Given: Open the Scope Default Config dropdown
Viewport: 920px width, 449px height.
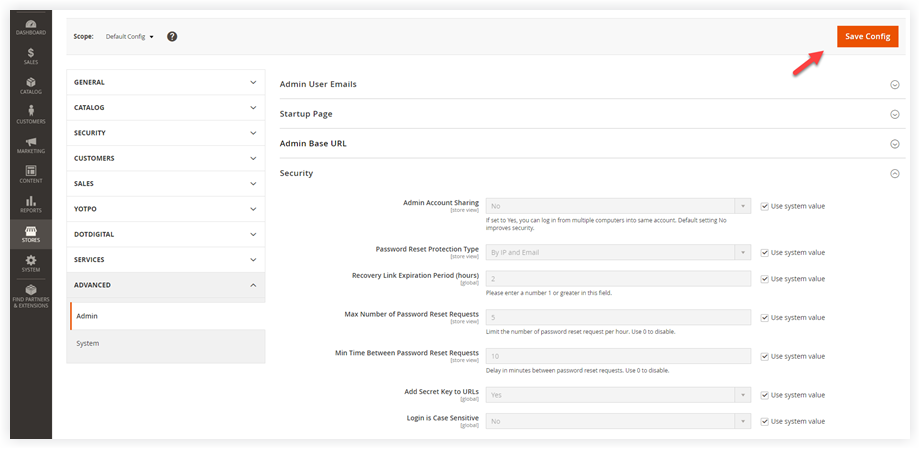Looking at the screenshot, I should [x=130, y=36].
